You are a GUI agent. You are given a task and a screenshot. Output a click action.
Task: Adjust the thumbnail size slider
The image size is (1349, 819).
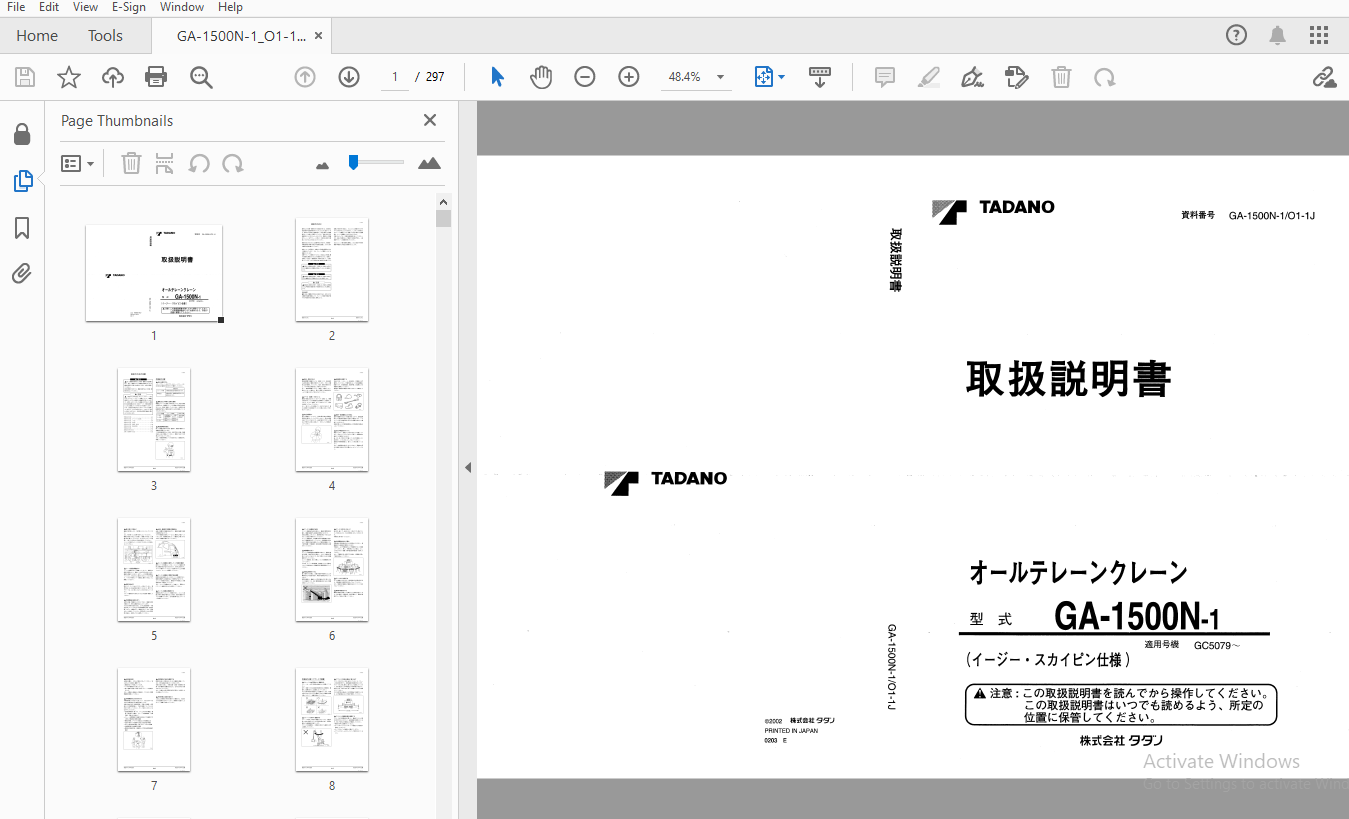[x=354, y=162]
